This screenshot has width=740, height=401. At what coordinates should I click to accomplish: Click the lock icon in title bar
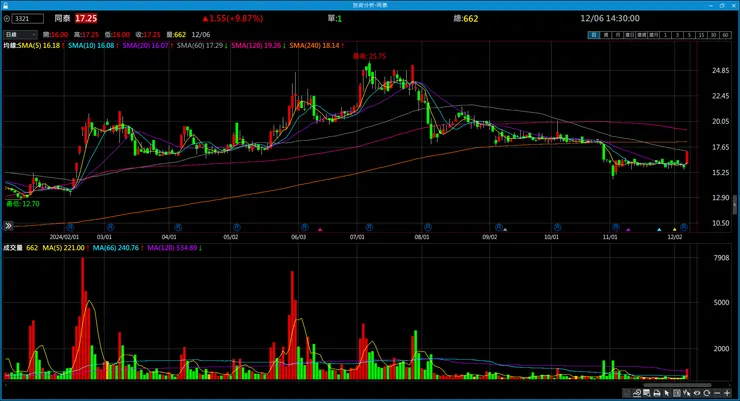5,5
